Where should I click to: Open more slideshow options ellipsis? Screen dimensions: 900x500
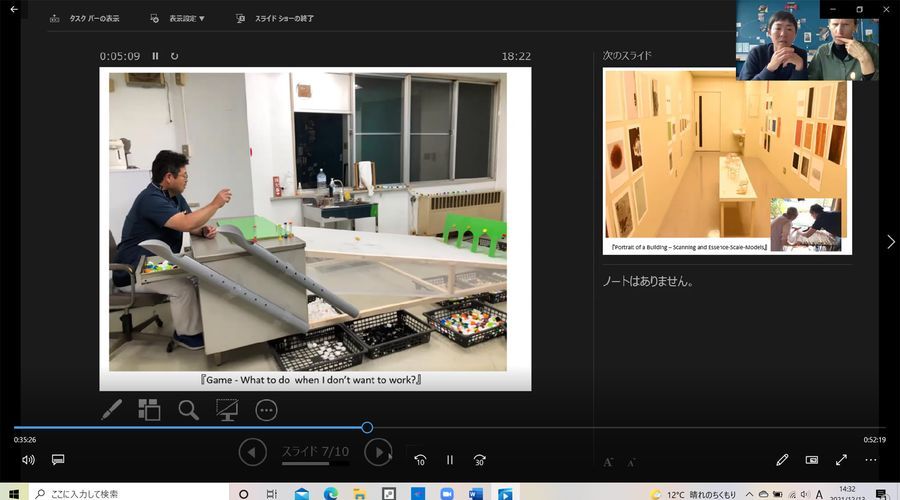pyautogui.click(x=266, y=409)
